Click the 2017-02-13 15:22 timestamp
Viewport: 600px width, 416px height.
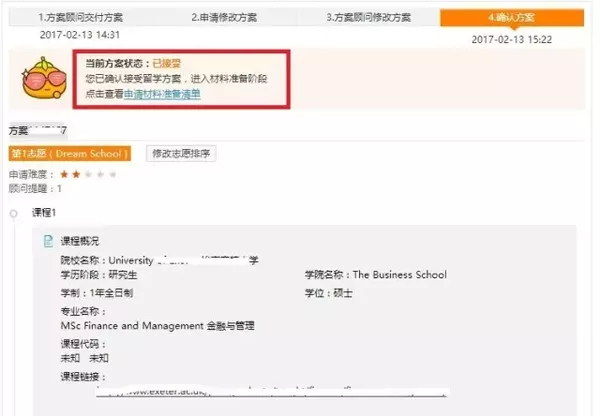coord(512,39)
